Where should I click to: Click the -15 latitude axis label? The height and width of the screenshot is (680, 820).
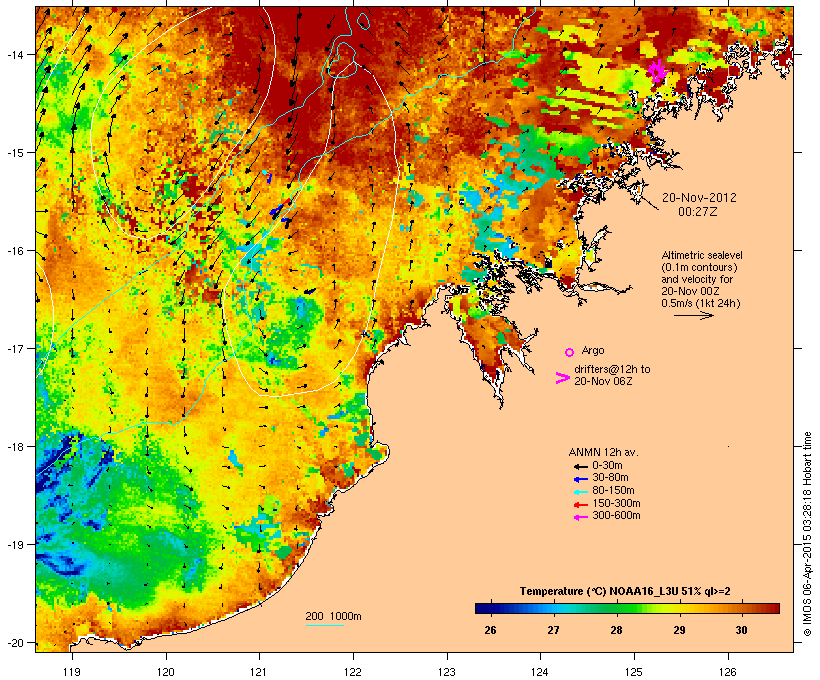tap(14, 153)
